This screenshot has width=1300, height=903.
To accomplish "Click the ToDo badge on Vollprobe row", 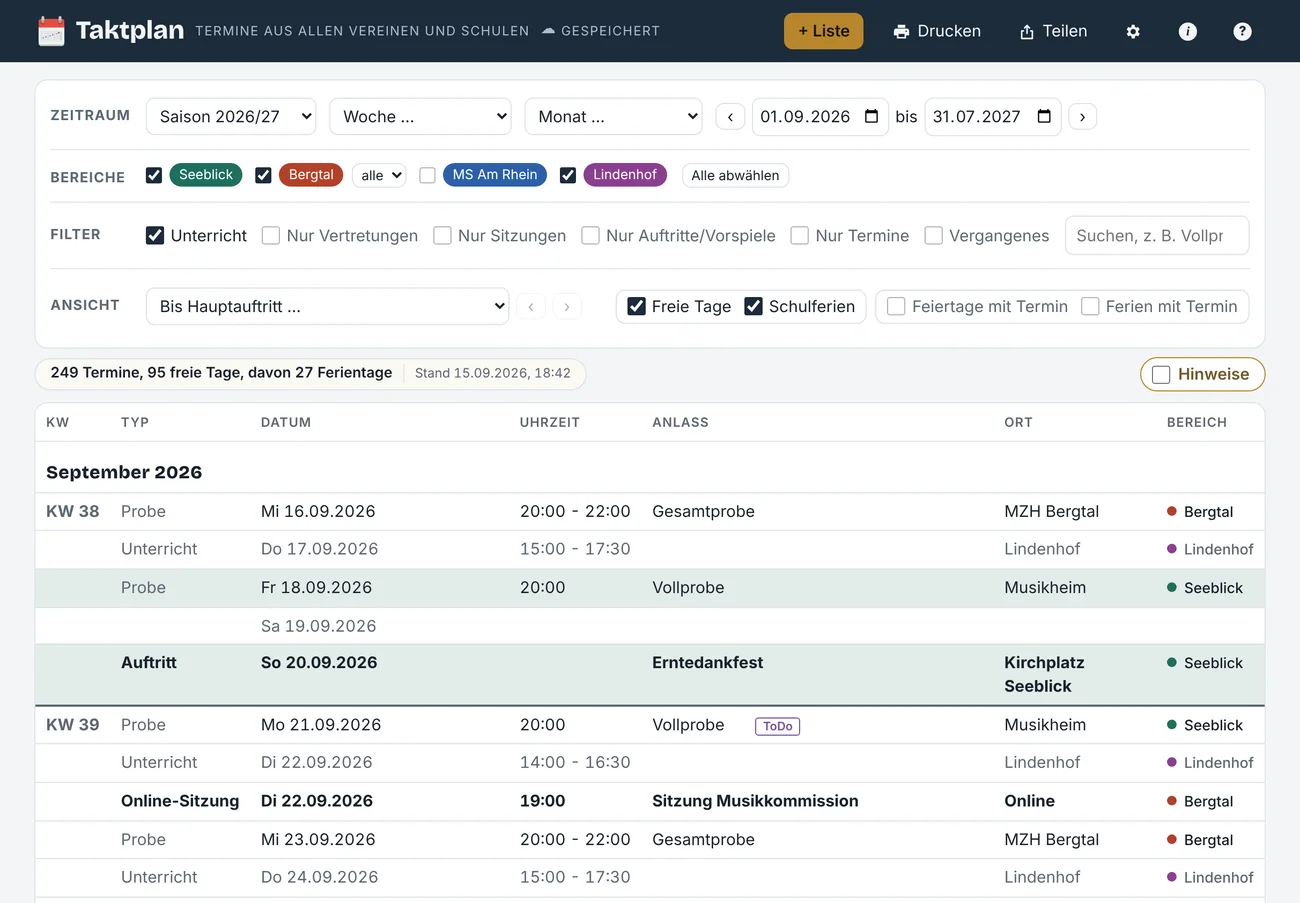I will point(777,726).
